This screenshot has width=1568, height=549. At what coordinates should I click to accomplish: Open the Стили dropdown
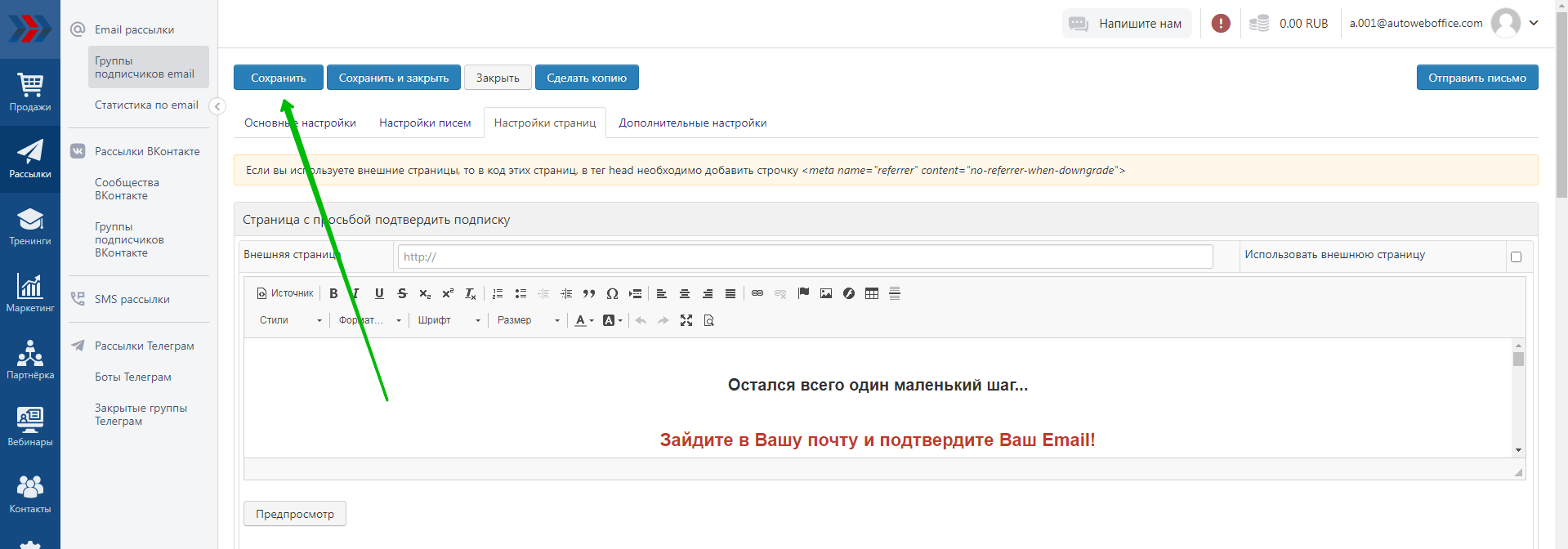(x=290, y=320)
